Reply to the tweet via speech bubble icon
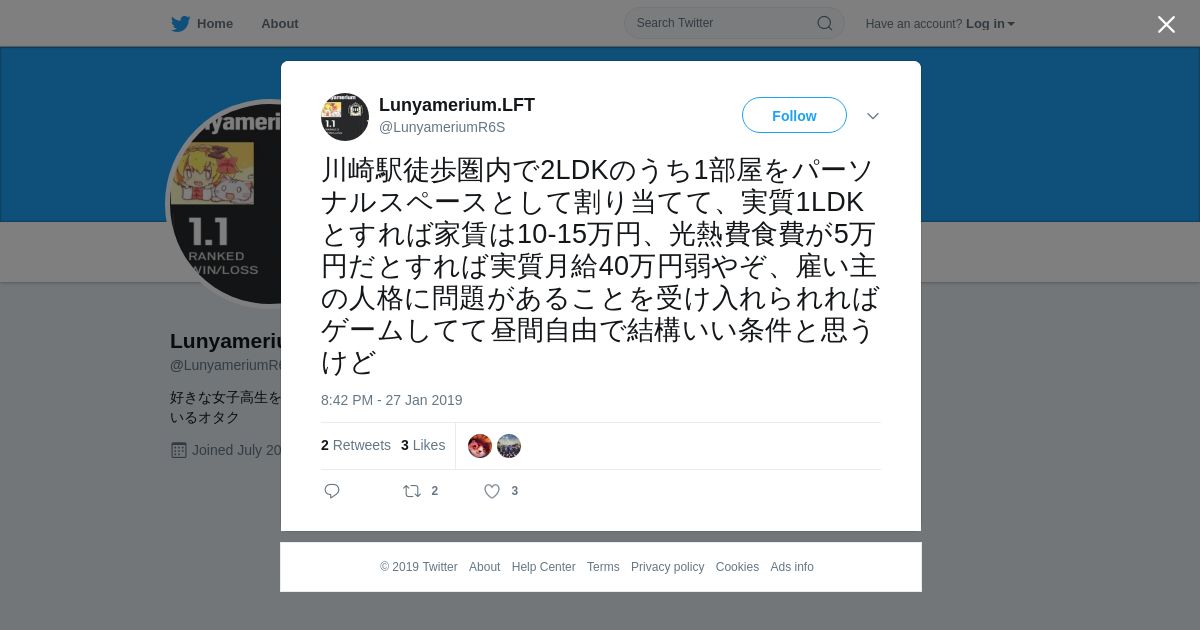This screenshot has width=1200, height=630. [332, 491]
